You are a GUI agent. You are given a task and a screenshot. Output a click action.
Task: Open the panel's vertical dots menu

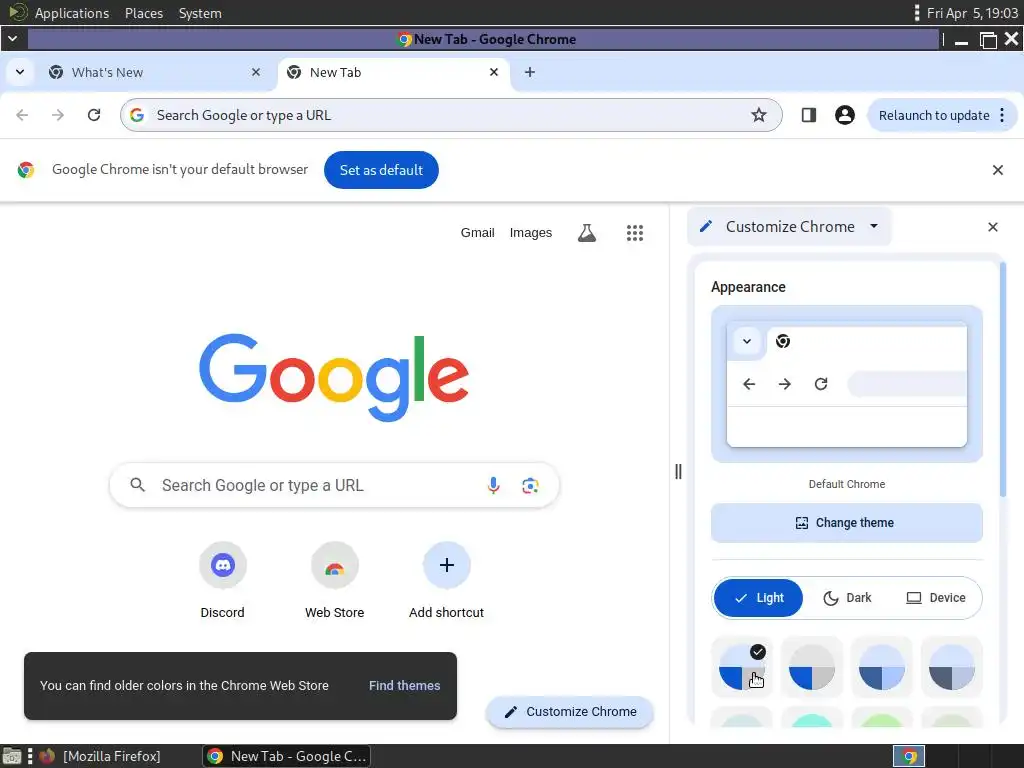pyautogui.click(x=917, y=12)
